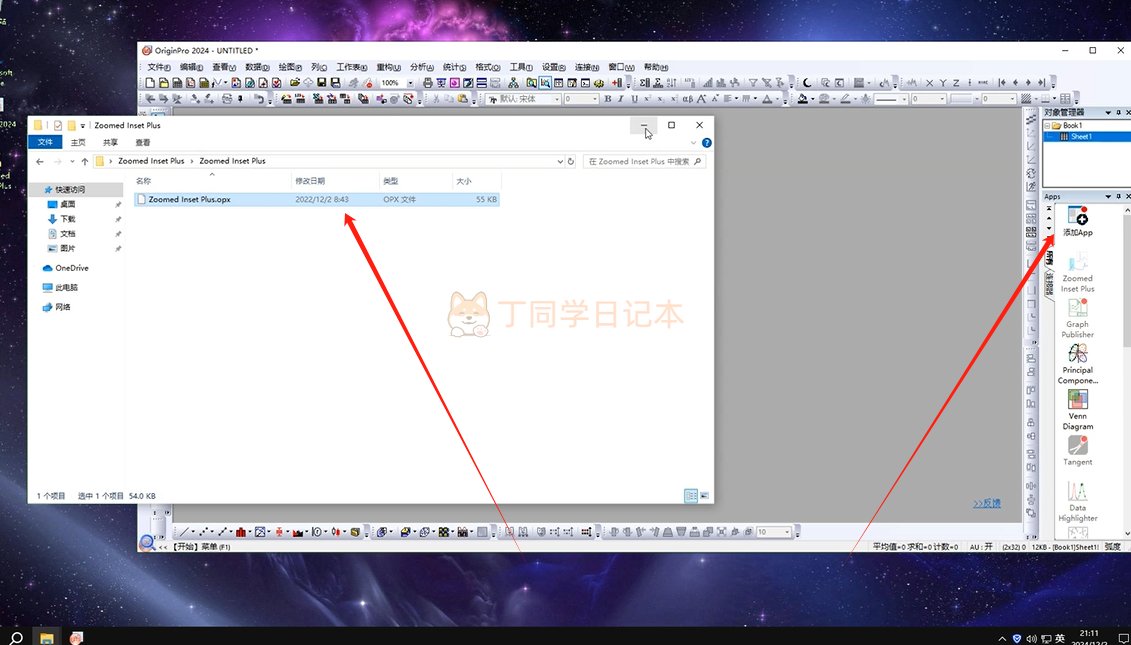This screenshot has width=1131, height=645.
Task: Switch to the 主页 tab in Explorer
Action: point(78,142)
